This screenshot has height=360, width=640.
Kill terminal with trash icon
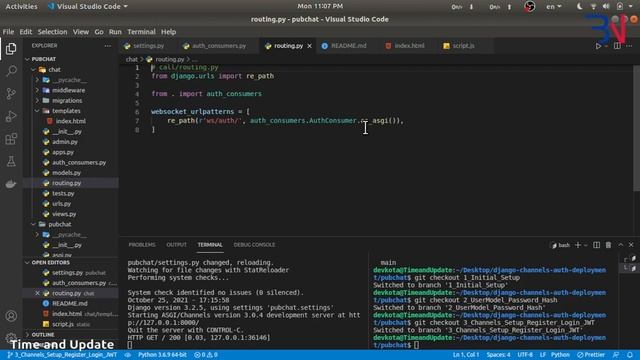click(608, 245)
